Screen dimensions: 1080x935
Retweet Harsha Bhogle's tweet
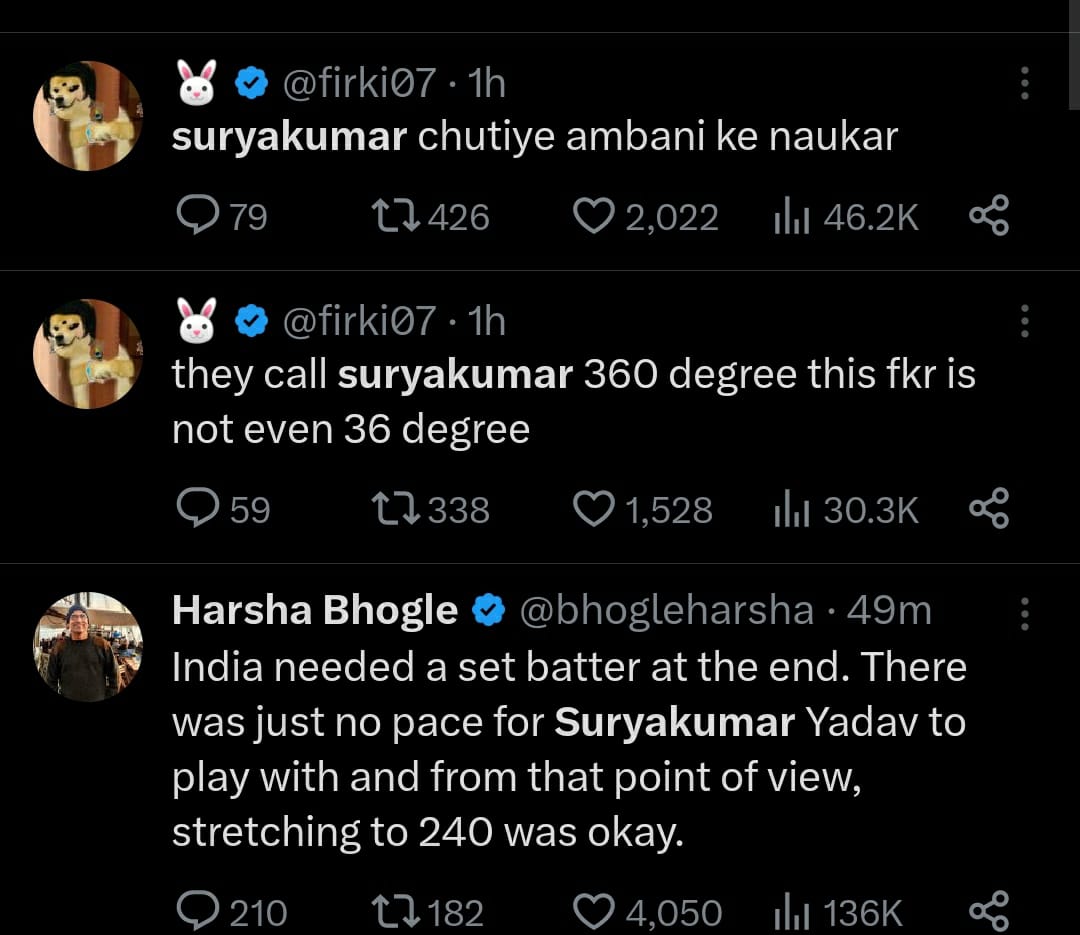click(x=396, y=912)
